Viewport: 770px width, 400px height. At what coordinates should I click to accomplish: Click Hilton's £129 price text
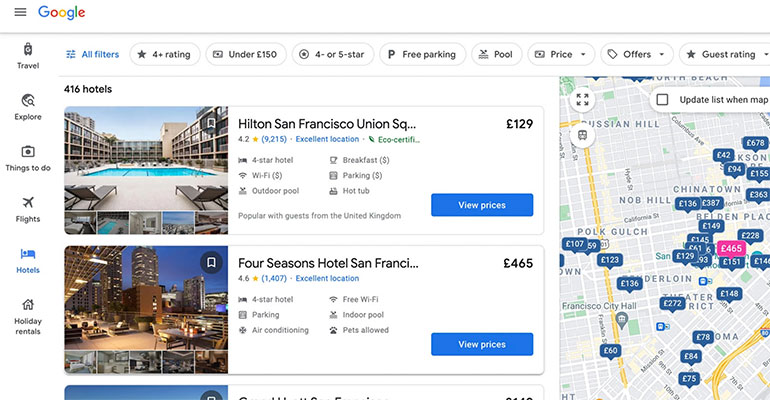click(x=520, y=124)
